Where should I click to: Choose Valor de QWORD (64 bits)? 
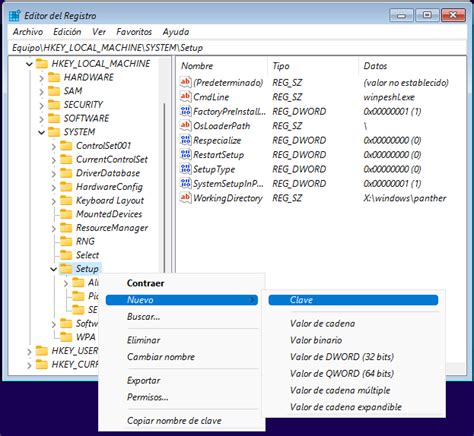tap(353, 373)
